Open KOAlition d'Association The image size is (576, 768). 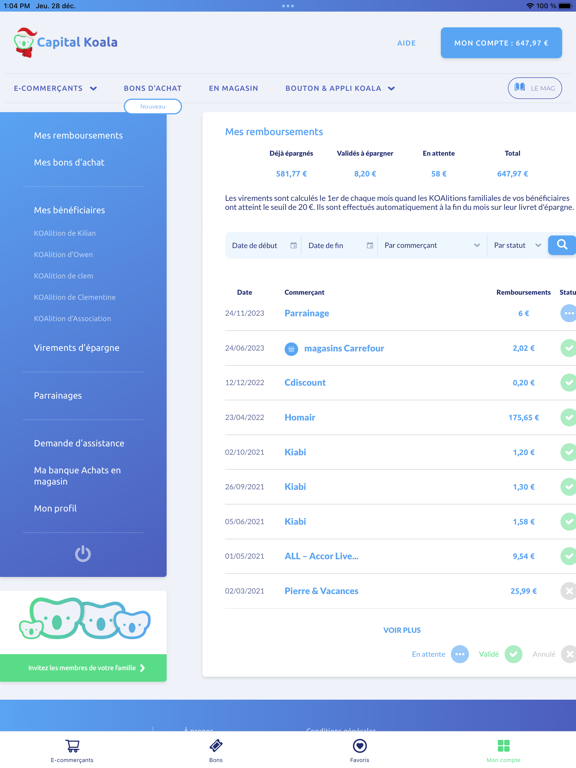click(72, 318)
